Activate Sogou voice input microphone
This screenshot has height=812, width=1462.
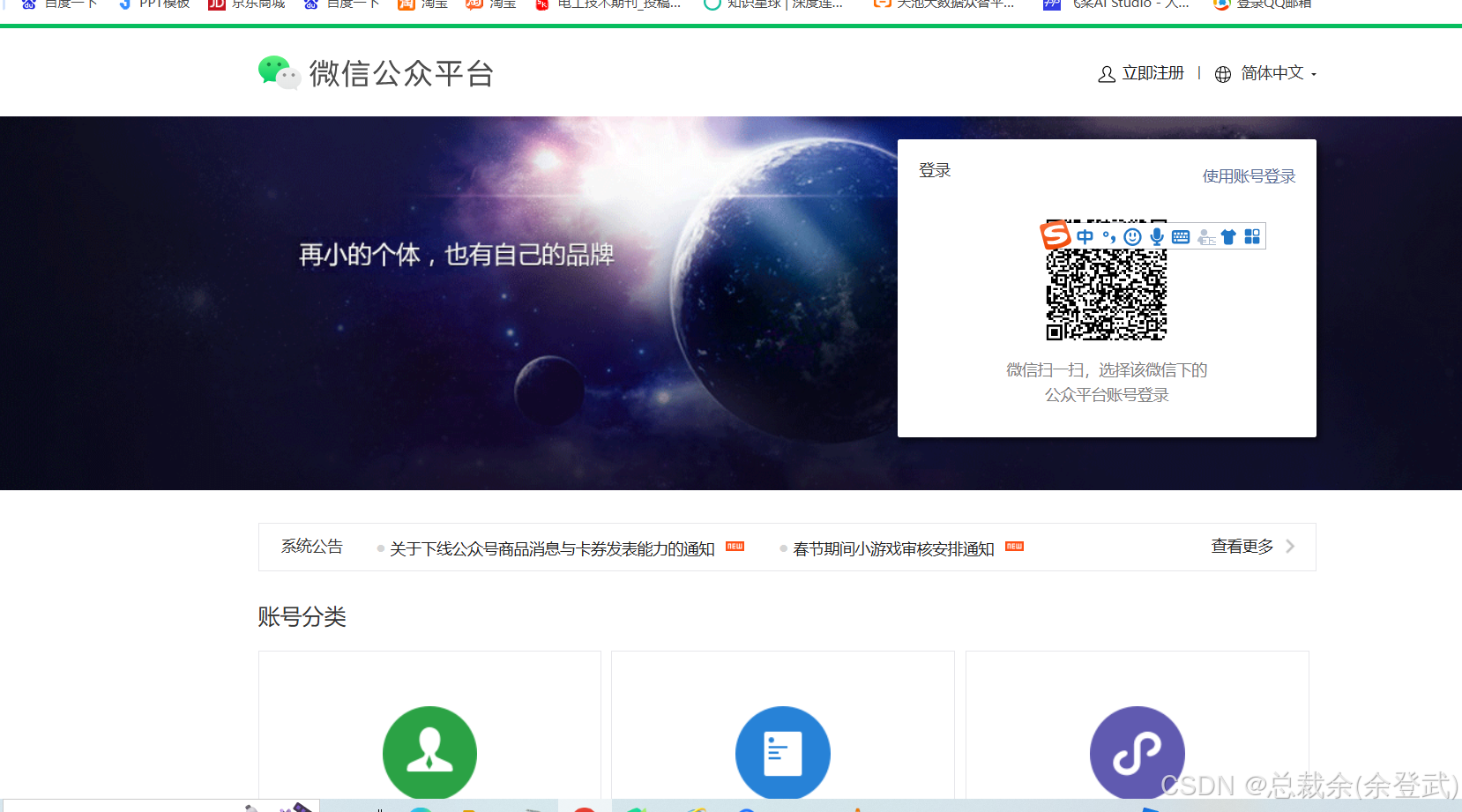tap(1157, 236)
